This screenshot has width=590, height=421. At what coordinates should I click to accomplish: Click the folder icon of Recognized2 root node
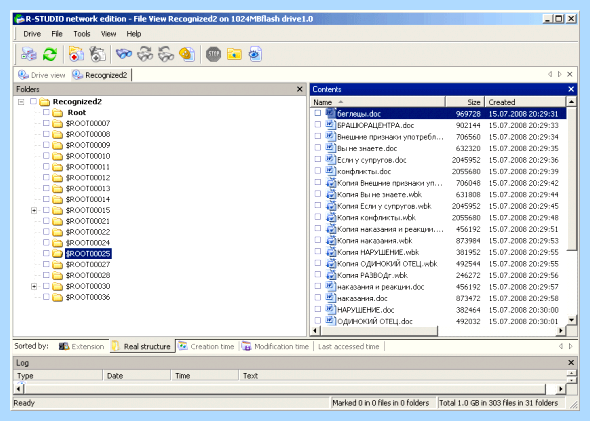click(45, 102)
